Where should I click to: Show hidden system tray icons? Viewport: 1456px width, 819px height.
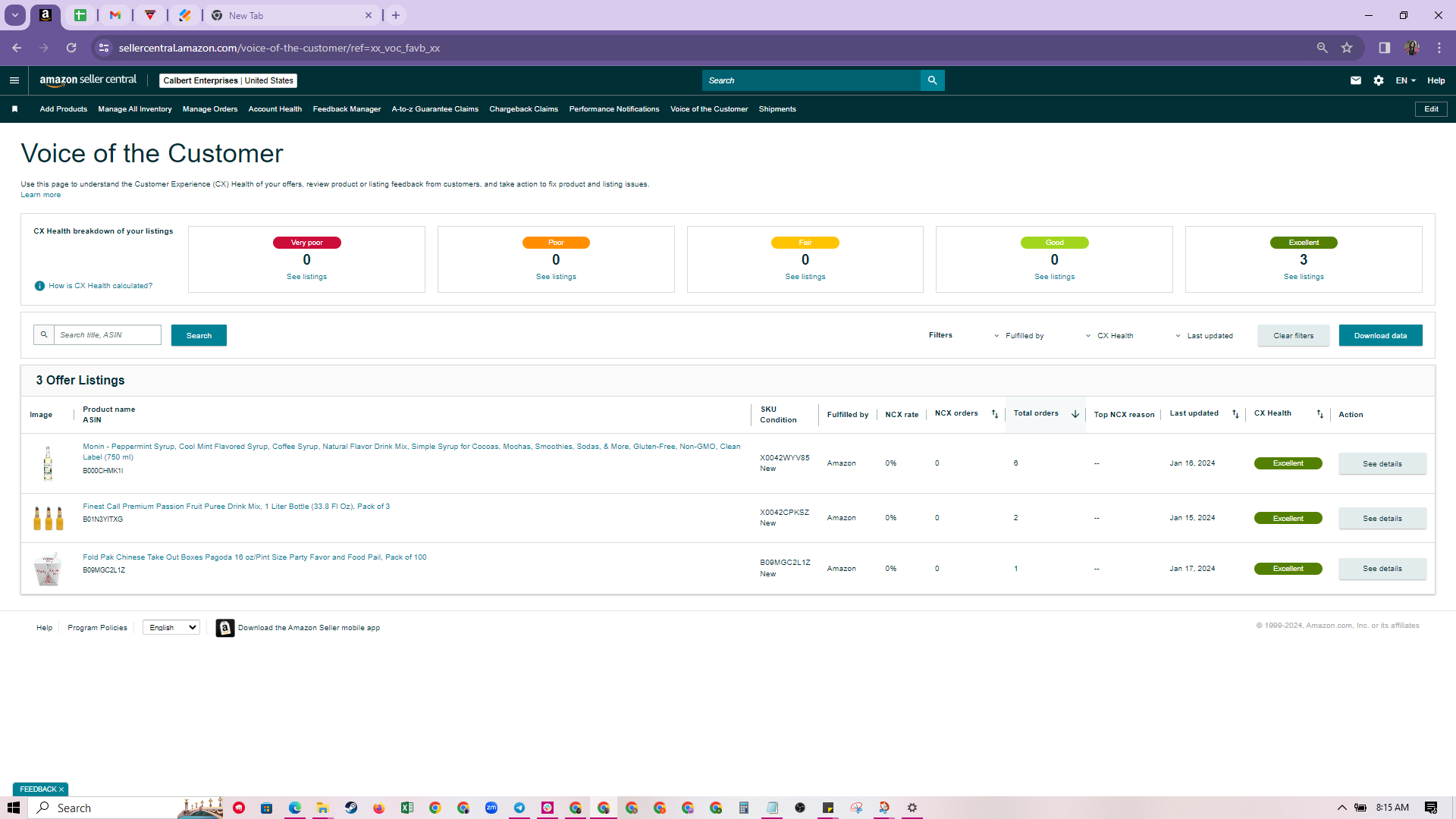pos(1341,808)
